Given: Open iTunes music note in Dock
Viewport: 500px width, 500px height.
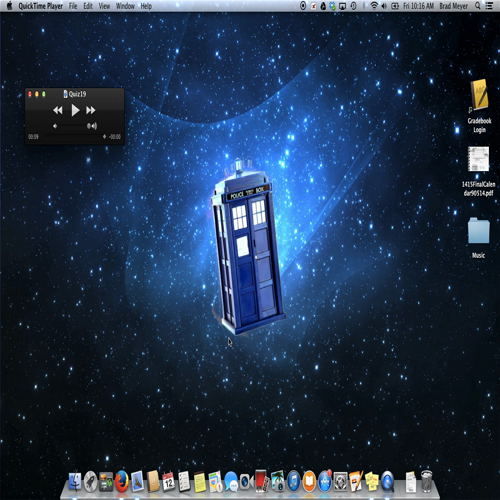Looking at the screenshot, I should coord(294,481).
